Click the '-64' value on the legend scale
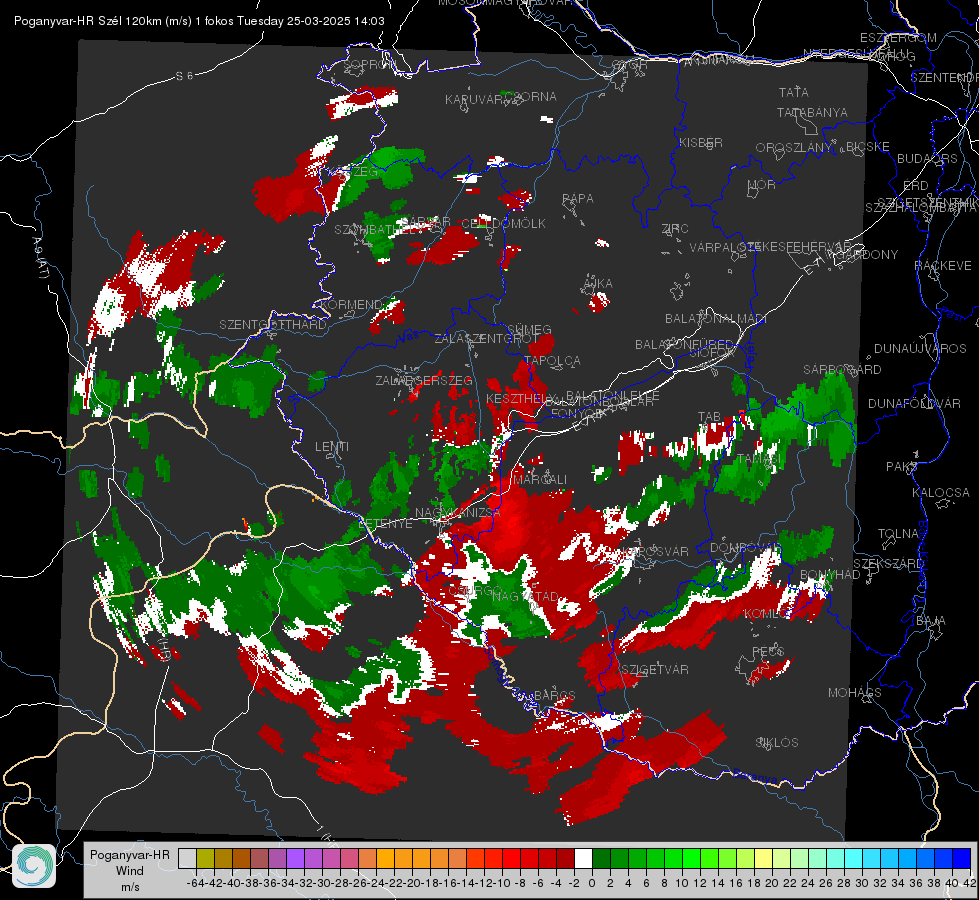 [195, 883]
